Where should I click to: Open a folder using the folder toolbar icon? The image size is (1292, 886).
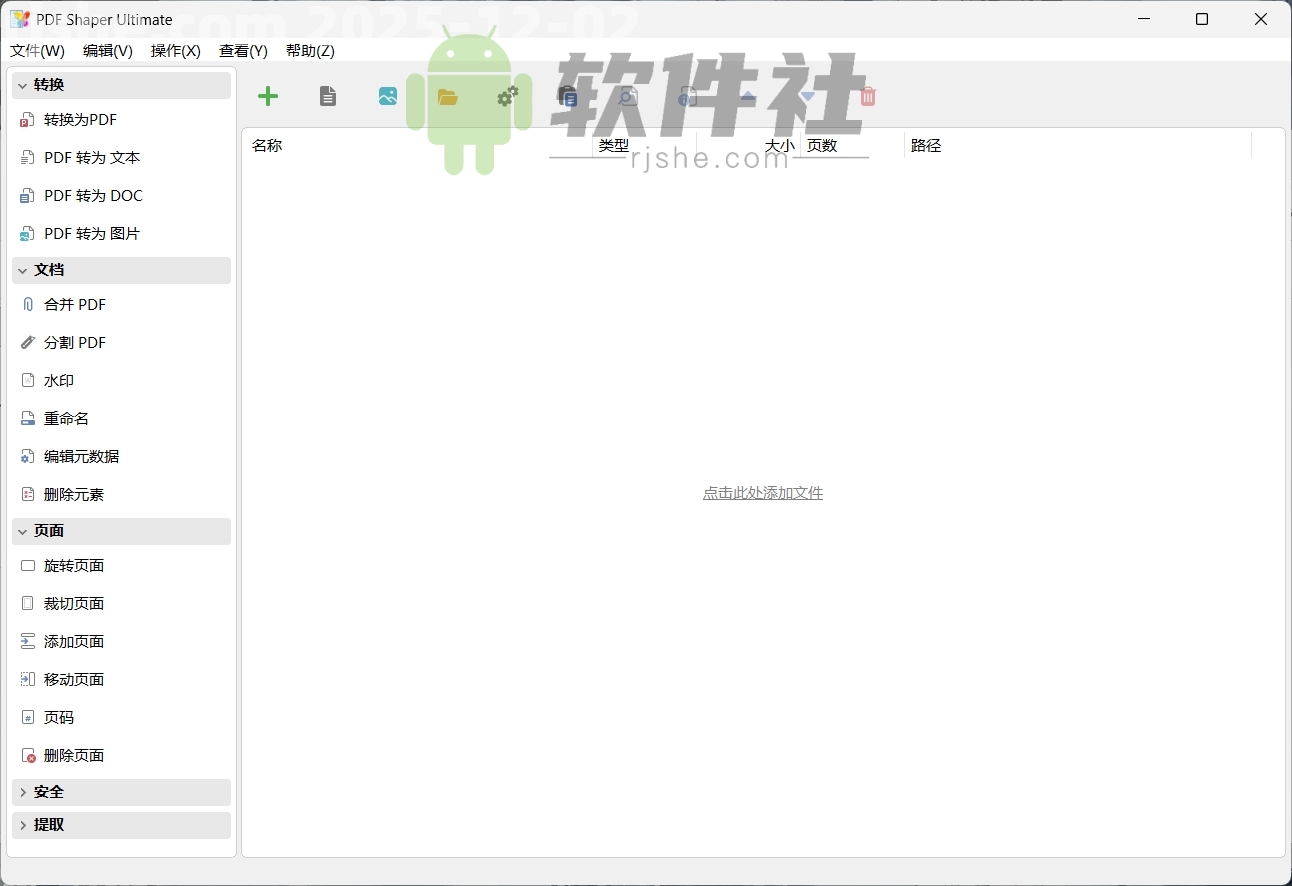tap(448, 96)
